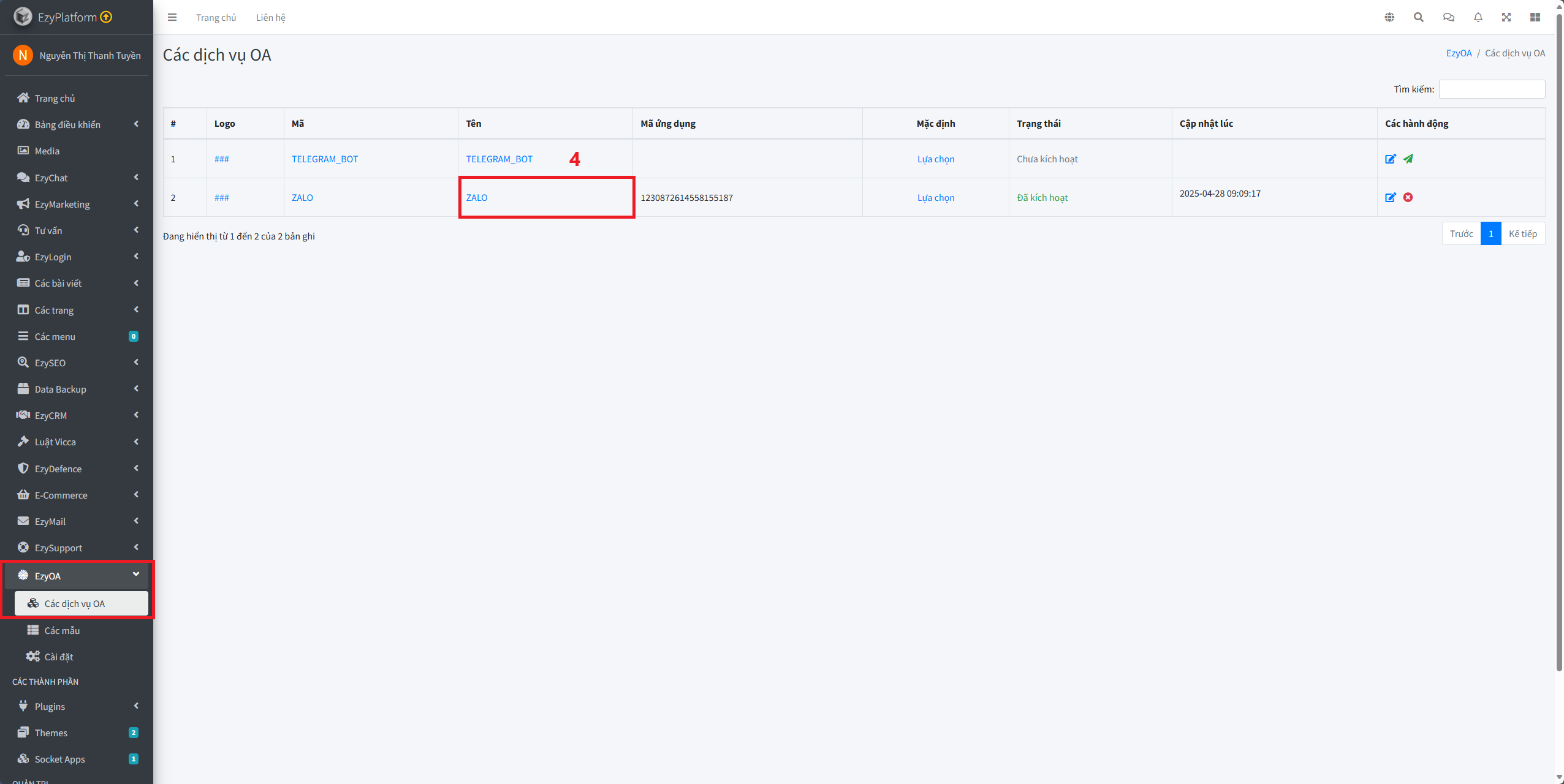
Task: Expand Bảng điều khiển menu
Action: 77,124
